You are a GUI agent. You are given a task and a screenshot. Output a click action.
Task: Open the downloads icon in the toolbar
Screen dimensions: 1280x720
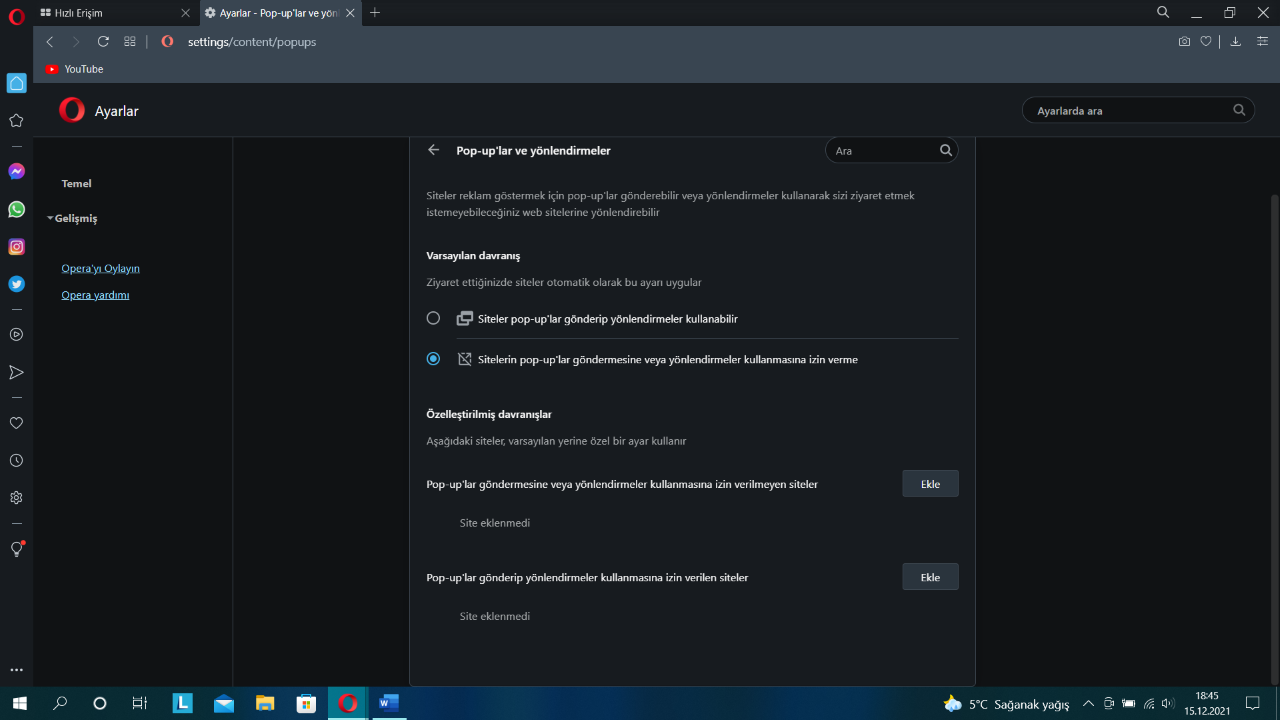1235,41
